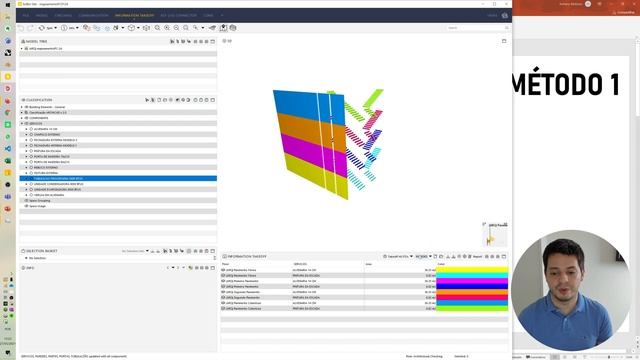Viewport: 640px width, 360px height.
Task: Select VERGA EM ALVENARIA tree row
Action: [x=49, y=195]
